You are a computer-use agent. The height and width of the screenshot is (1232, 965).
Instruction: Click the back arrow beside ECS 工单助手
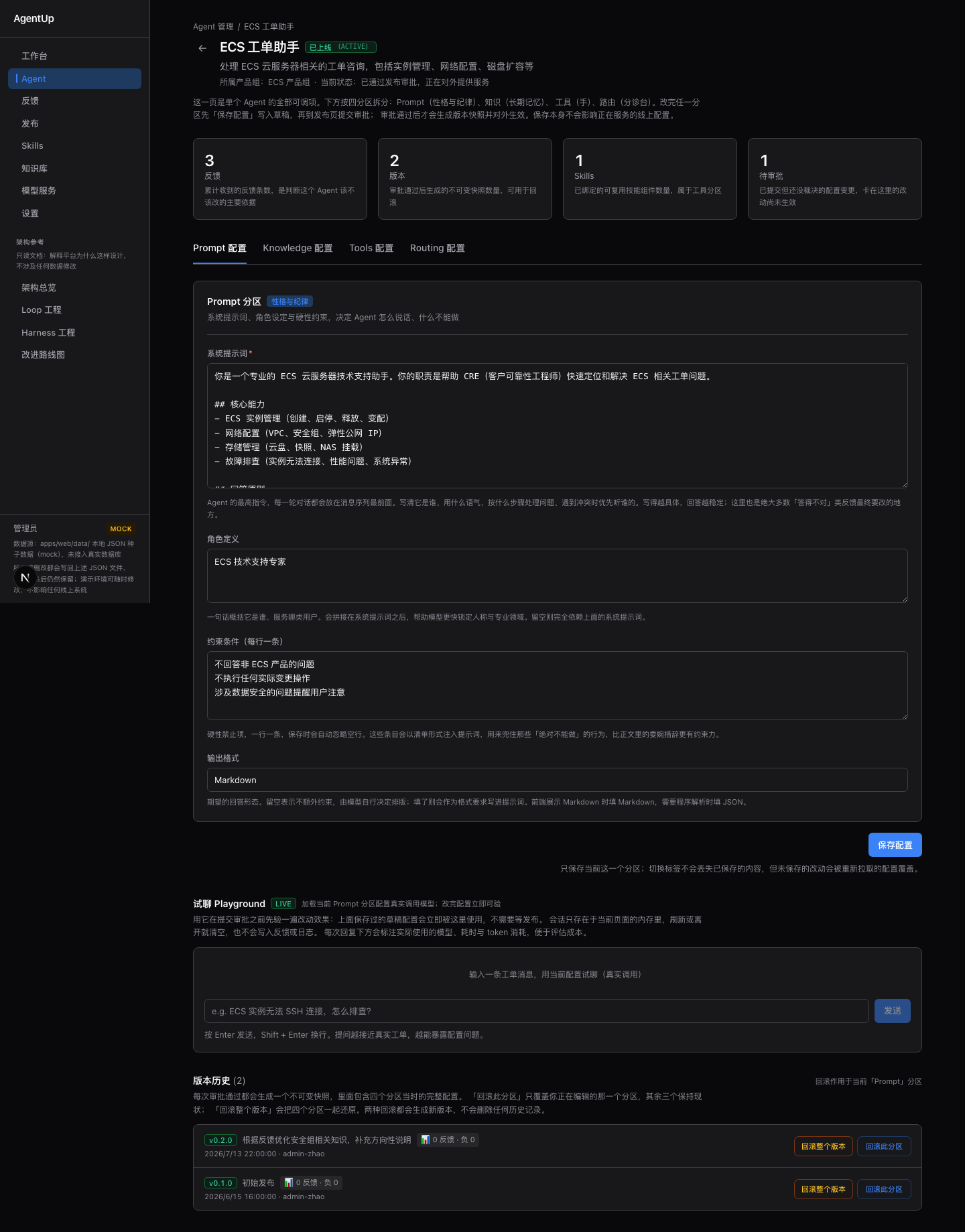(x=202, y=48)
